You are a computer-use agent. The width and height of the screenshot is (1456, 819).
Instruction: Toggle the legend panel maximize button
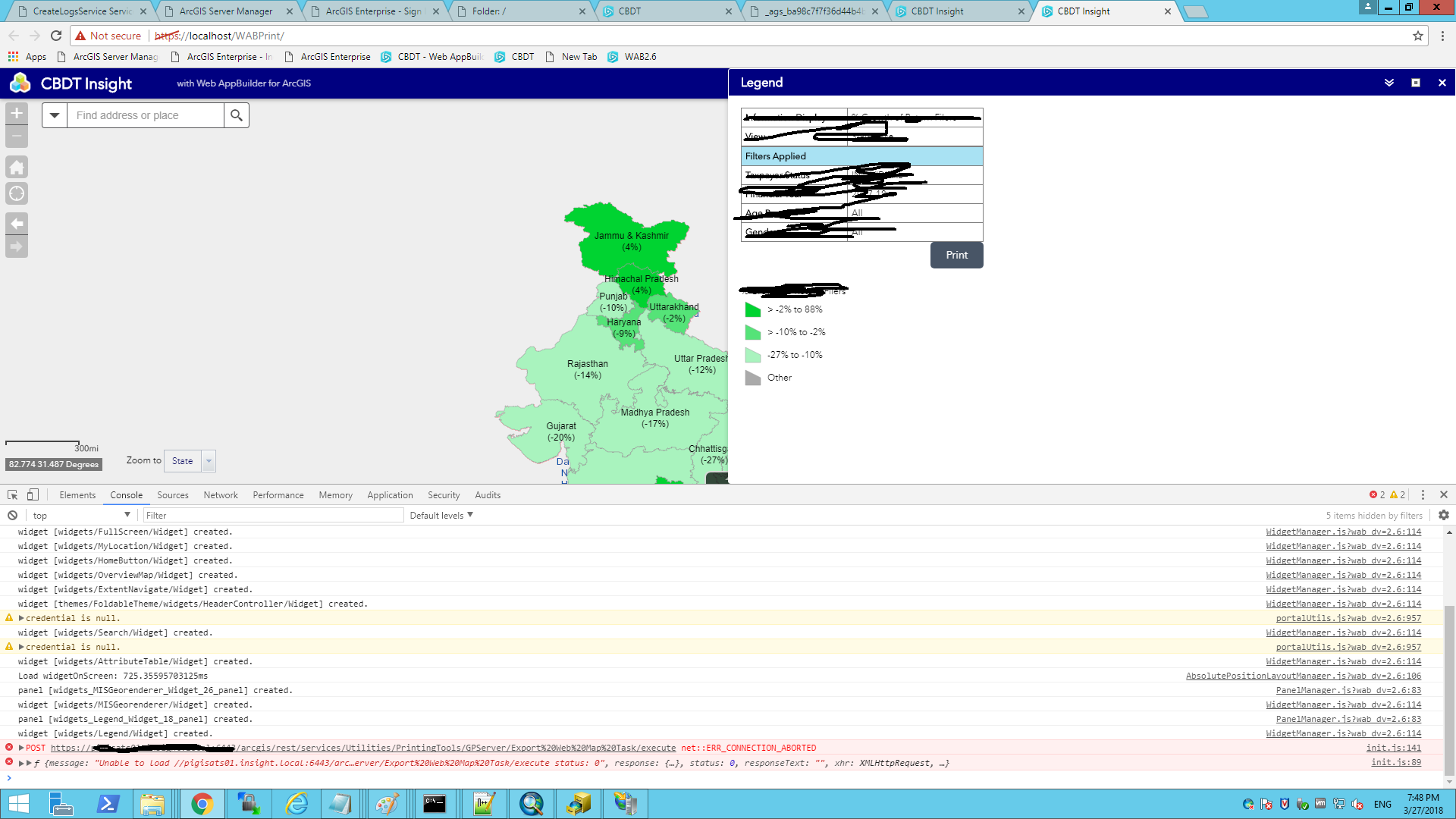pos(1415,82)
